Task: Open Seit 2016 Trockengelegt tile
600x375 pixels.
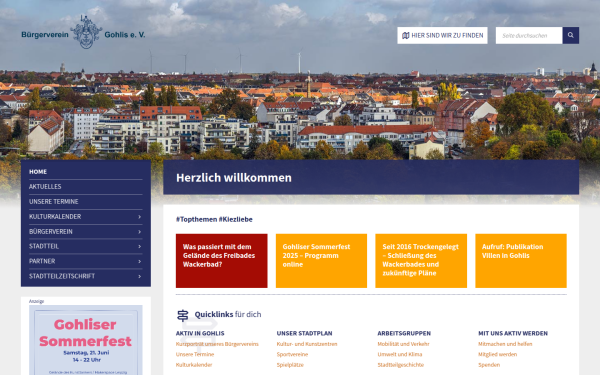Action: 421,261
